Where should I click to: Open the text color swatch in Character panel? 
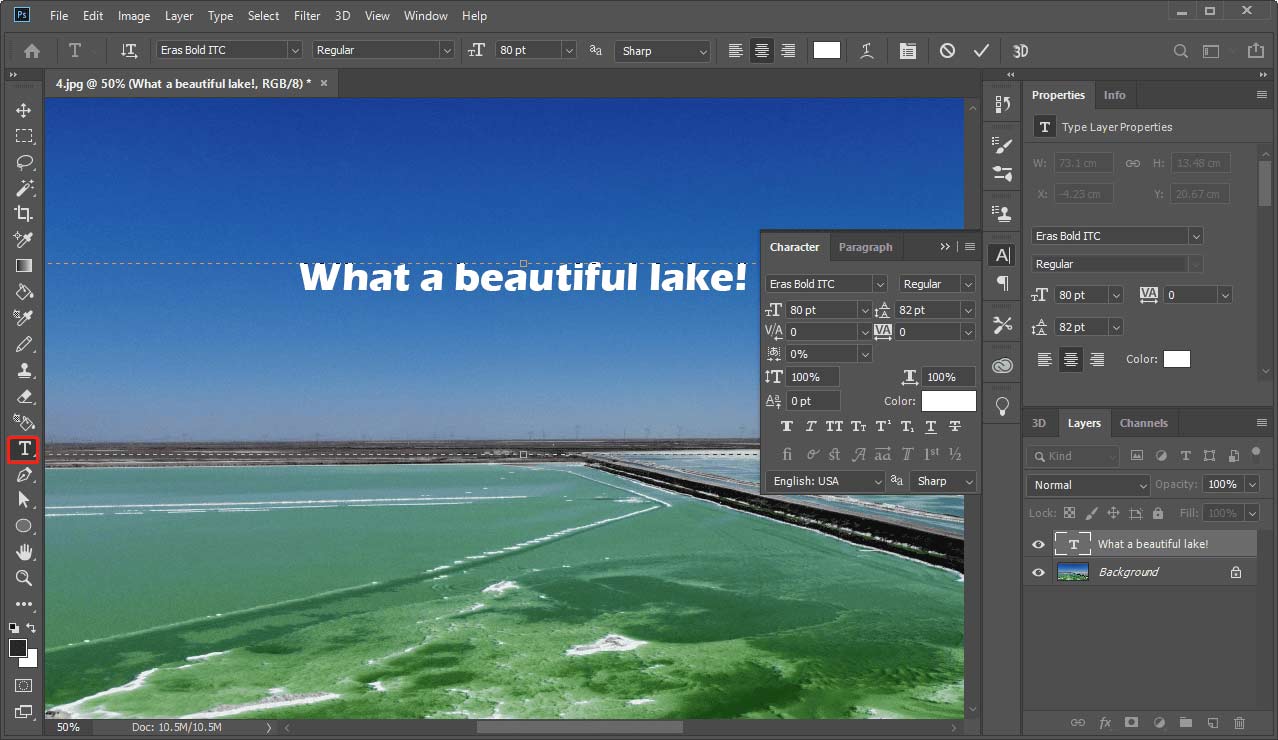point(948,400)
